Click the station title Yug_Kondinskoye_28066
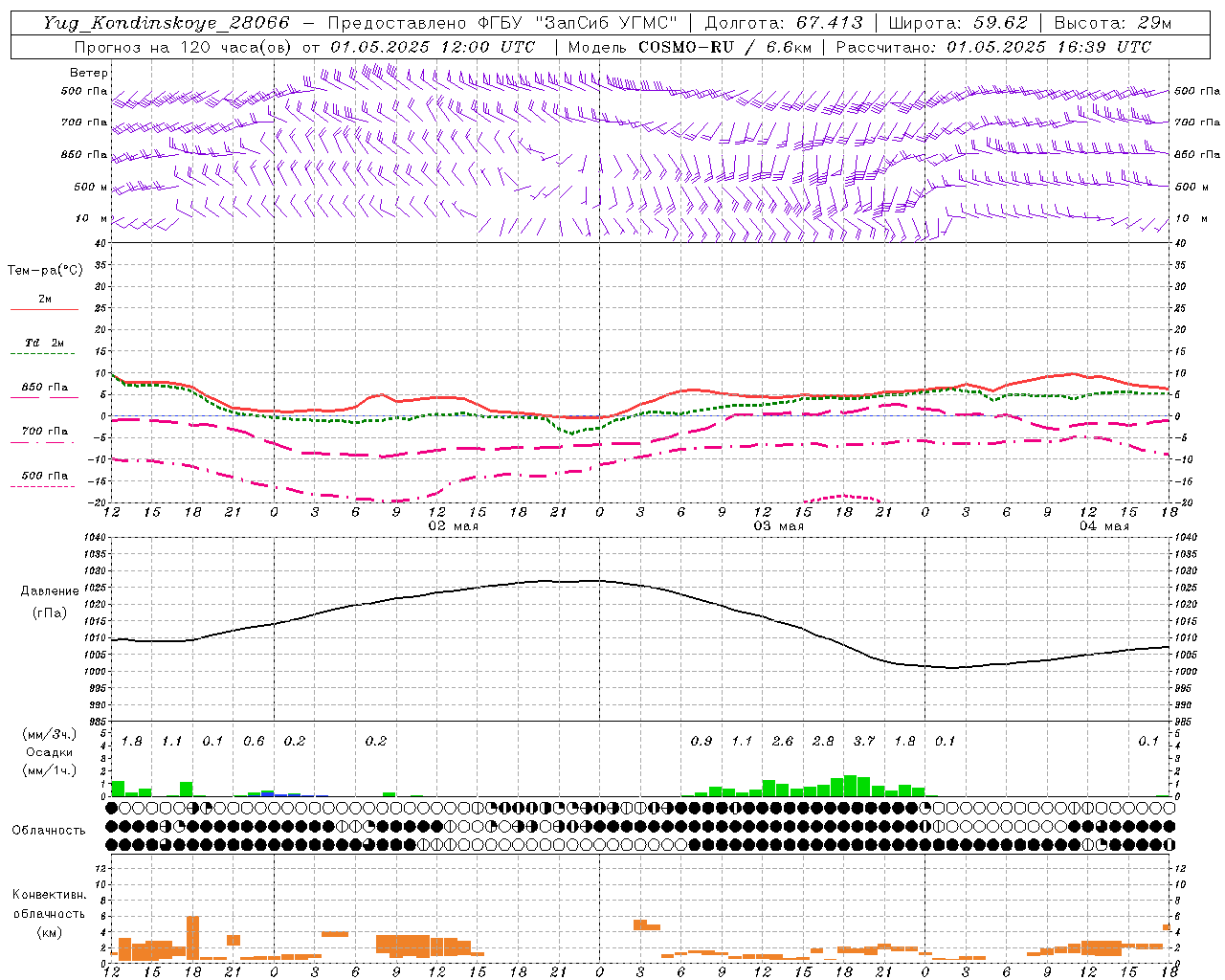The image size is (1225, 980). tap(166, 23)
